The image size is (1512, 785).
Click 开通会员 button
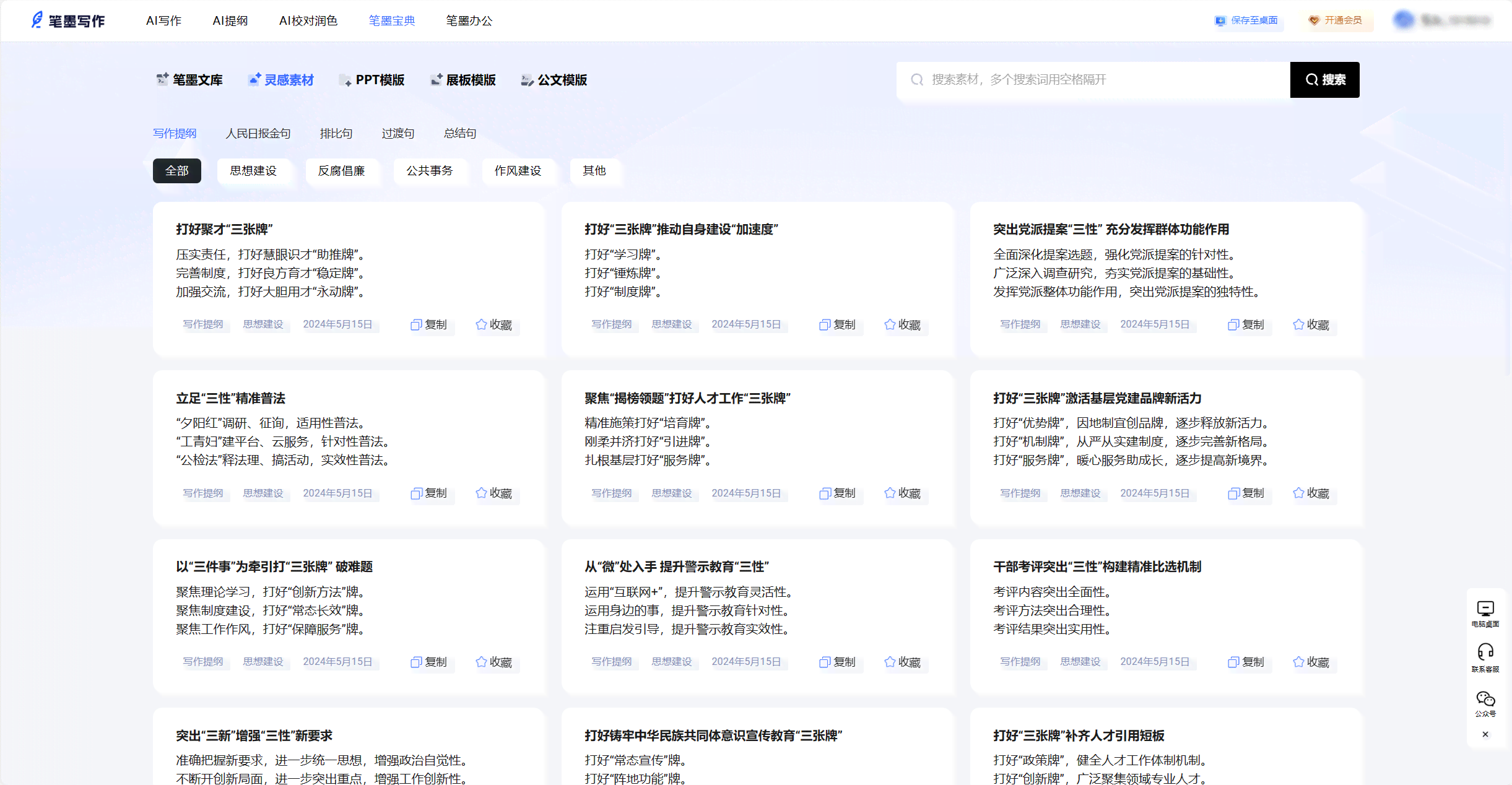tap(1335, 20)
